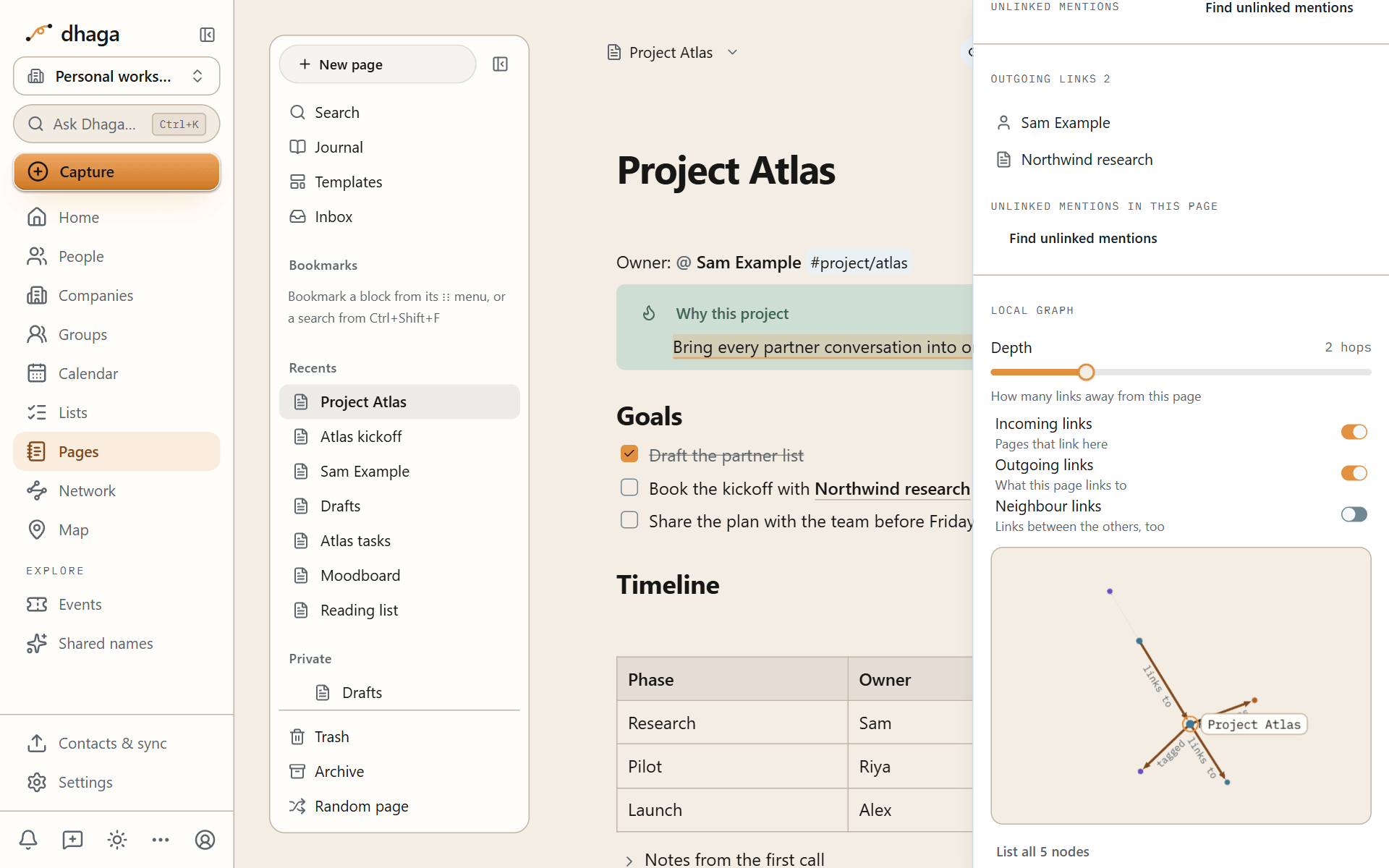Open notifications bell icon
This screenshot has width=1389, height=868.
pyautogui.click(x=28, y=840)
